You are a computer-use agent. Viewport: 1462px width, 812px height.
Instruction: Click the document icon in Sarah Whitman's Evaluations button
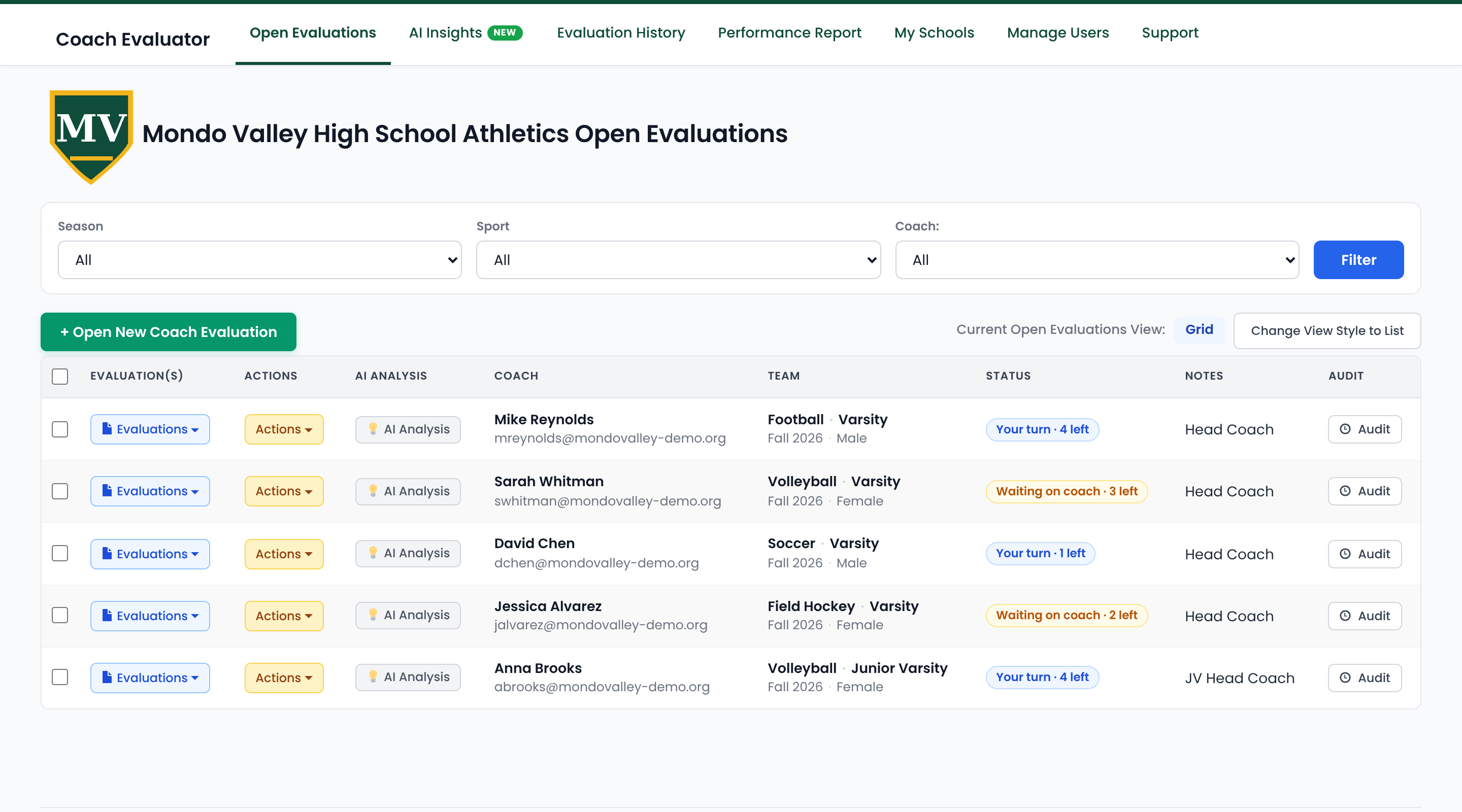(x=107, y=490)
